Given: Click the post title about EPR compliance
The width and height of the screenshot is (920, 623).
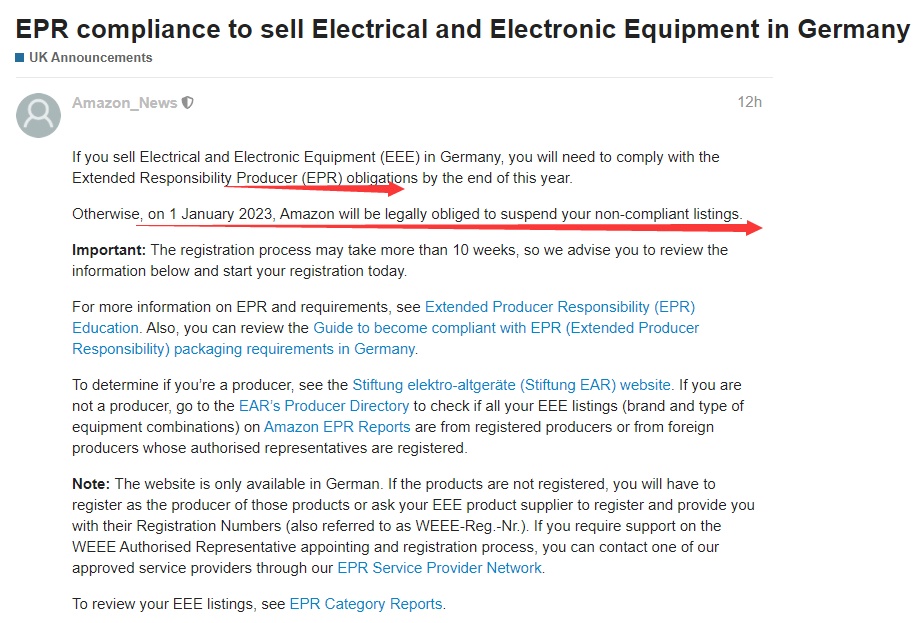Looking at the screenshot, I should [462, 29].
